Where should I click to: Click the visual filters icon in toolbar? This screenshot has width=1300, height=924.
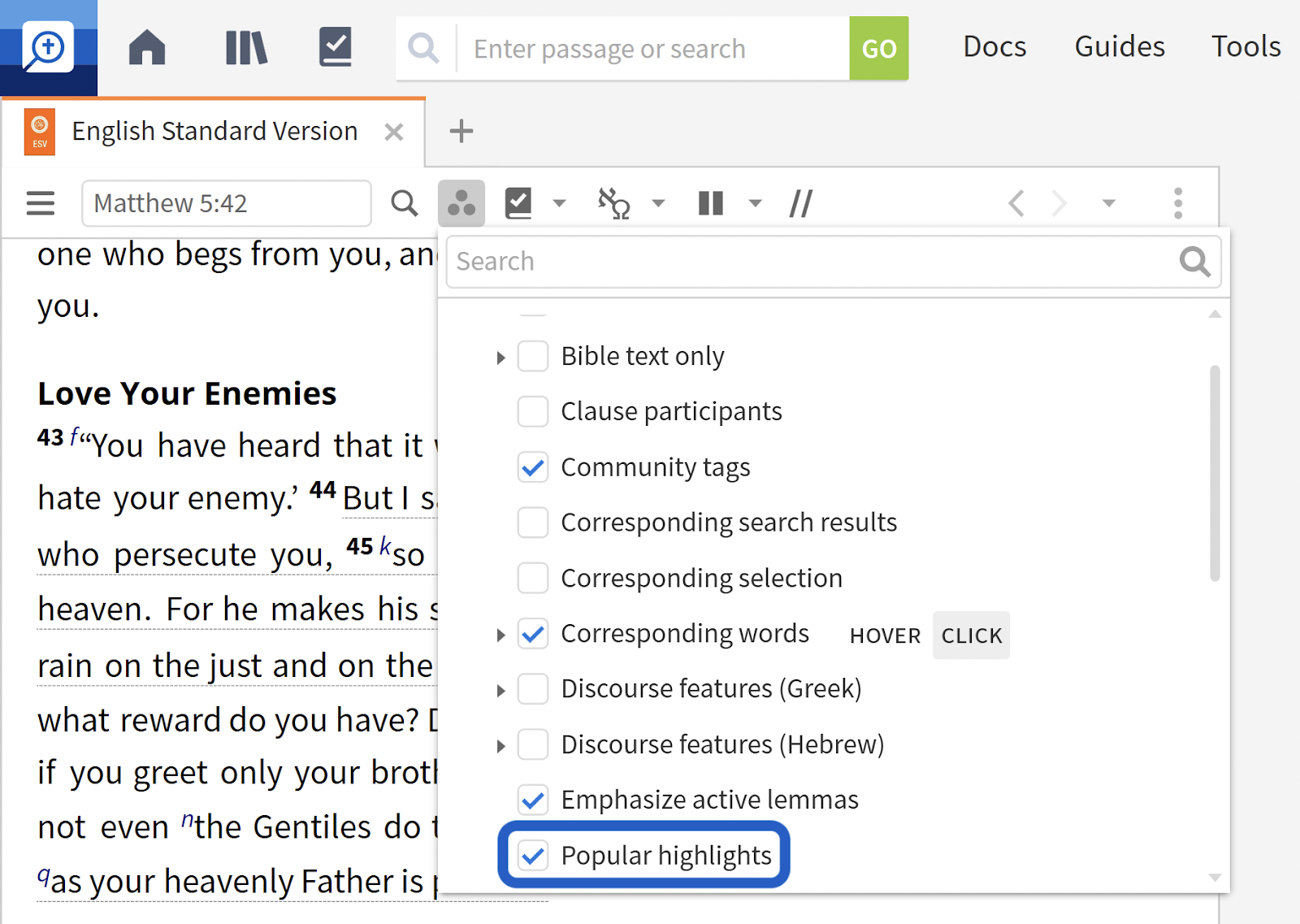click(x=461, y=203)
